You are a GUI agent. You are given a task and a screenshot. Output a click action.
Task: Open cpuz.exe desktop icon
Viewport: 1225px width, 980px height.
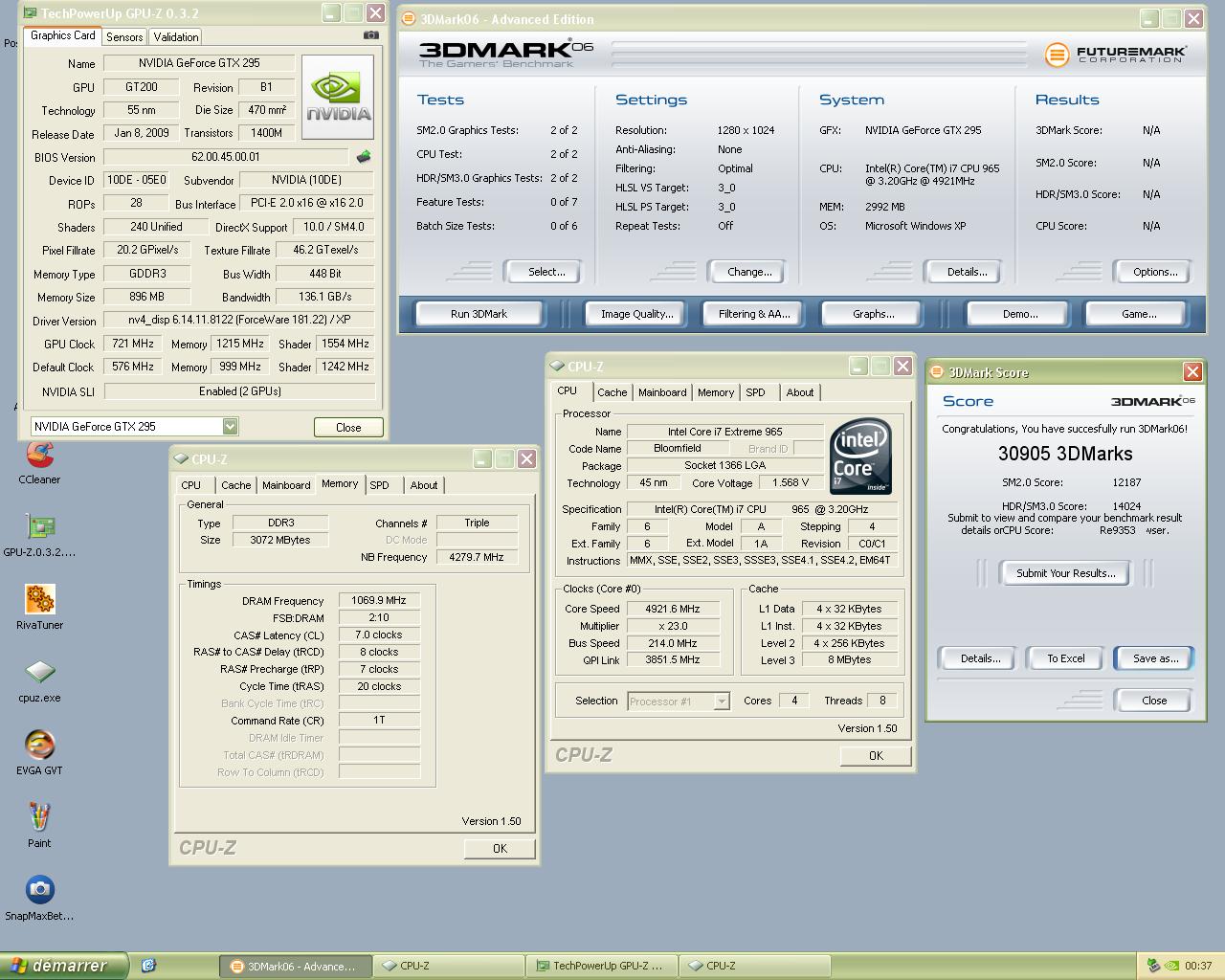click(x=39, y=680)
